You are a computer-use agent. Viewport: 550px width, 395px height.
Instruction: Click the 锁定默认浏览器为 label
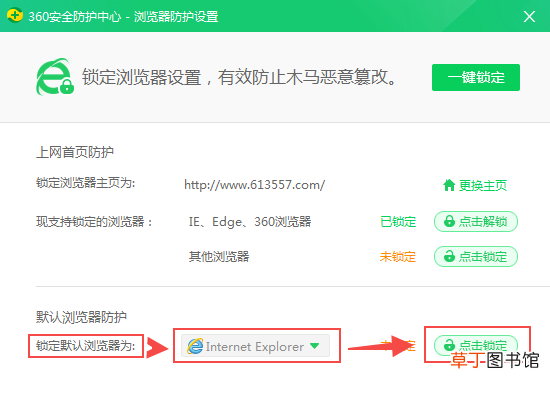click(x=86, y=346)
